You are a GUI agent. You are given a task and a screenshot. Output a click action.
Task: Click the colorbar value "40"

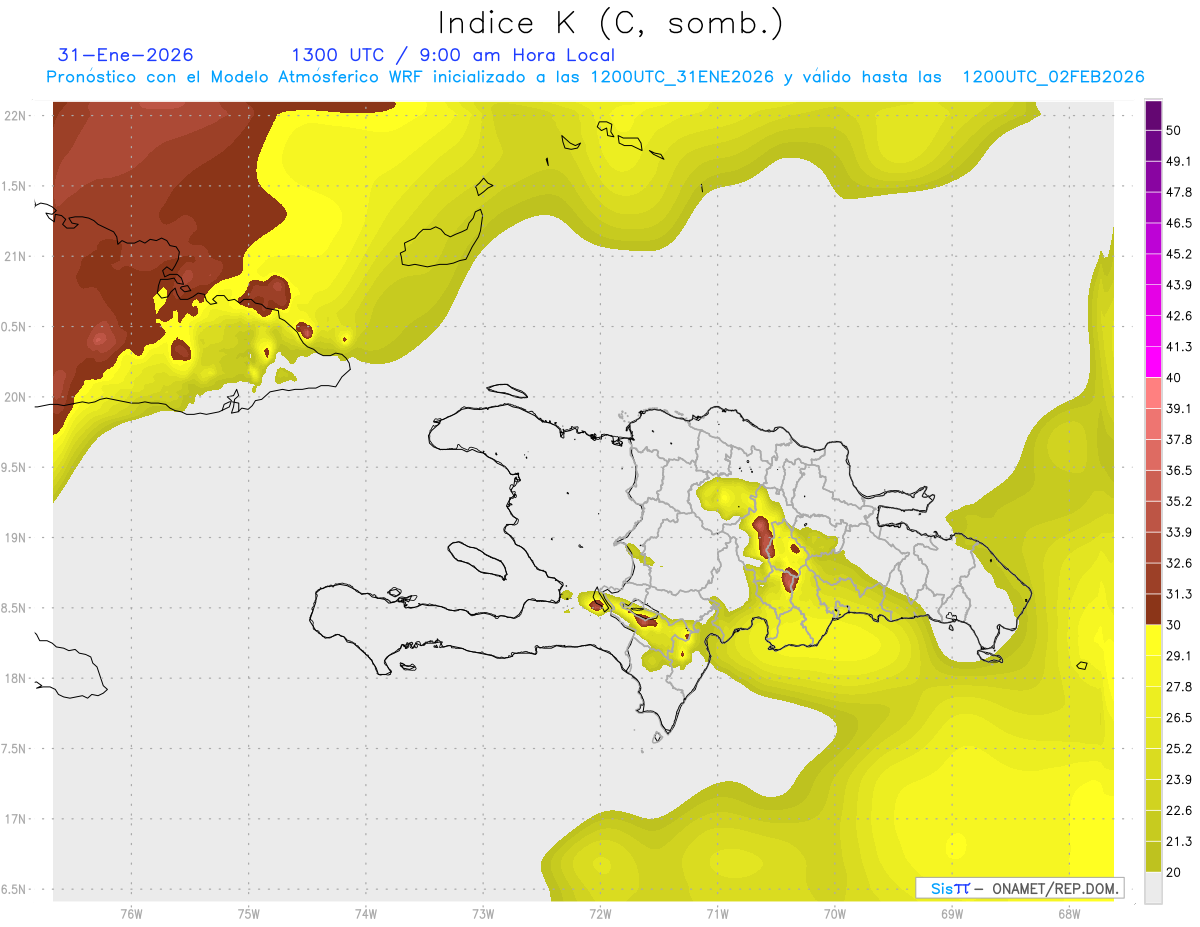pos(1175,378)
